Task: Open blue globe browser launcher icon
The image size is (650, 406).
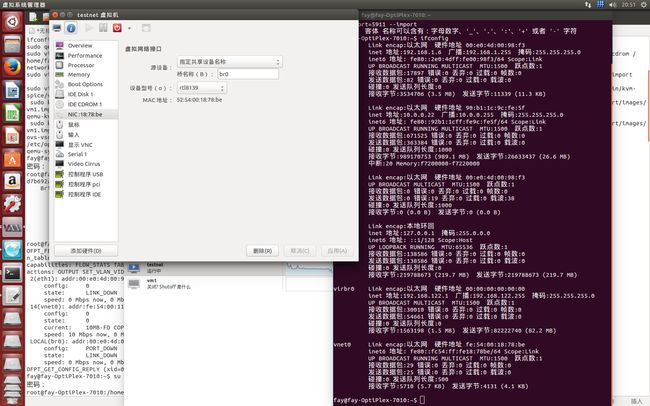Action: point(12,250)
